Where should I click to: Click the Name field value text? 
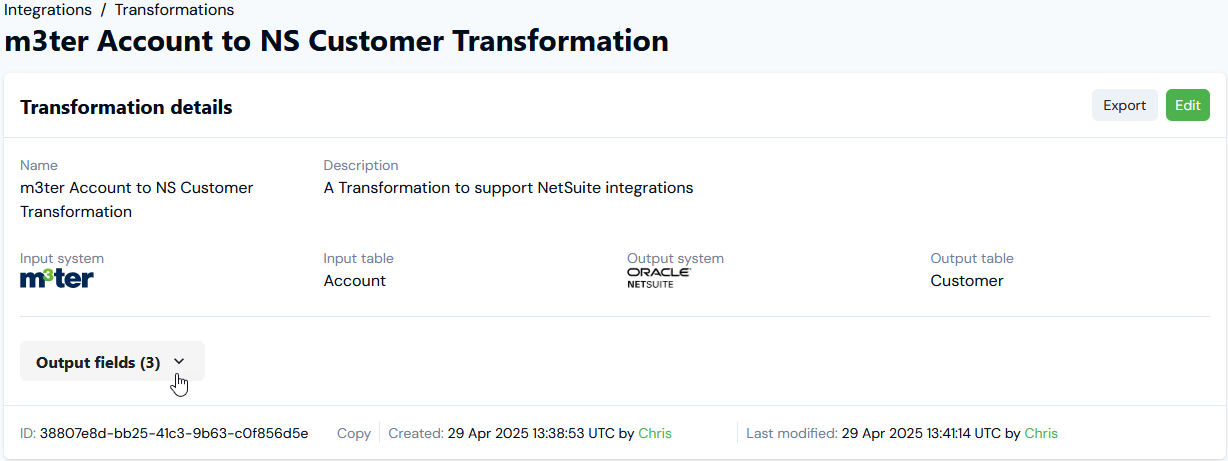tap(137, 199)
